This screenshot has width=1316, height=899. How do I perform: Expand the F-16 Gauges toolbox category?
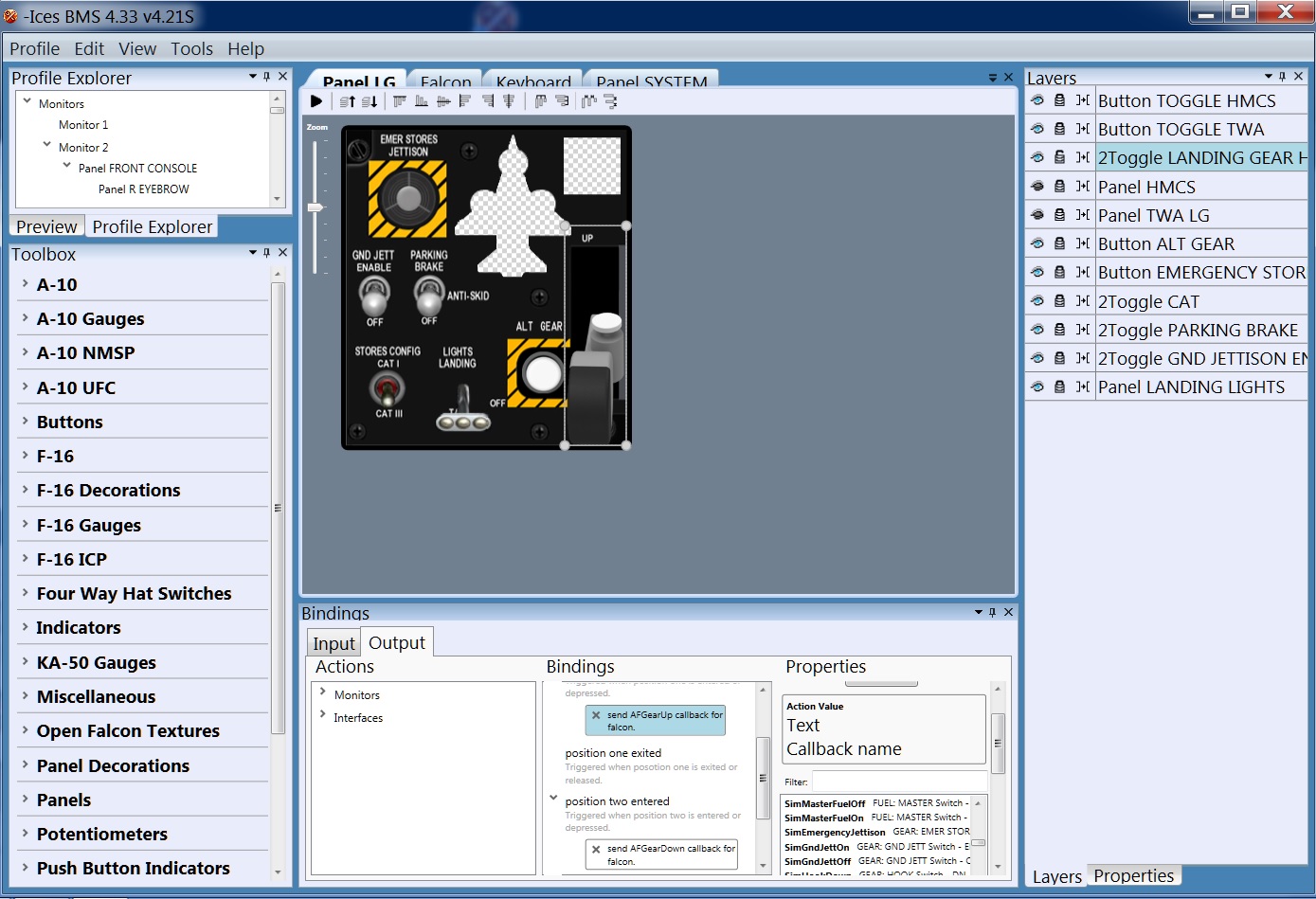point(24,524)
